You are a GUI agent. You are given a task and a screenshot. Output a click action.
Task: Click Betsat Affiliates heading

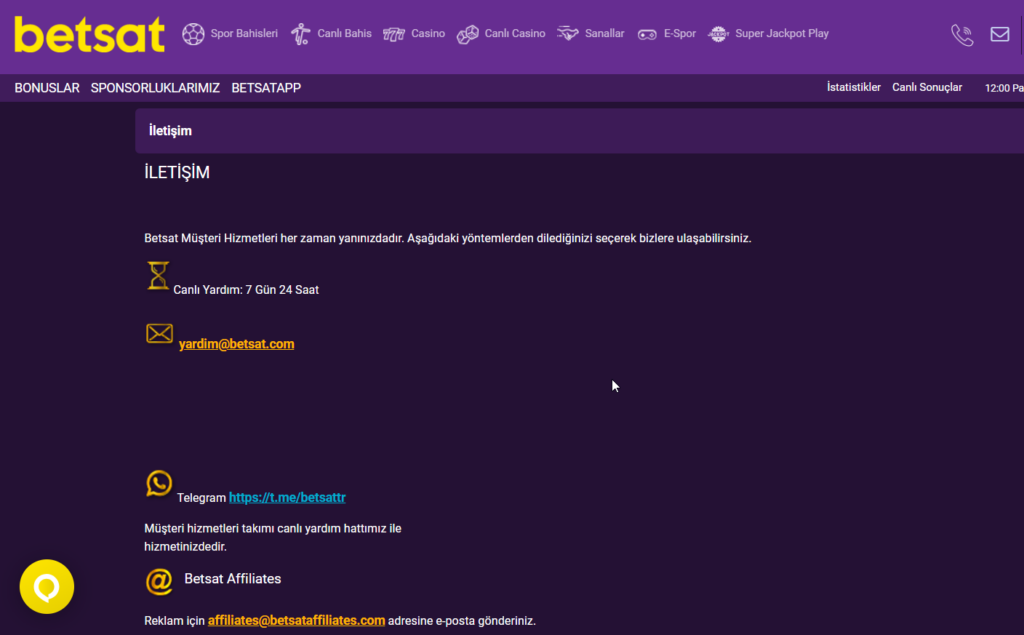point(232,579)
